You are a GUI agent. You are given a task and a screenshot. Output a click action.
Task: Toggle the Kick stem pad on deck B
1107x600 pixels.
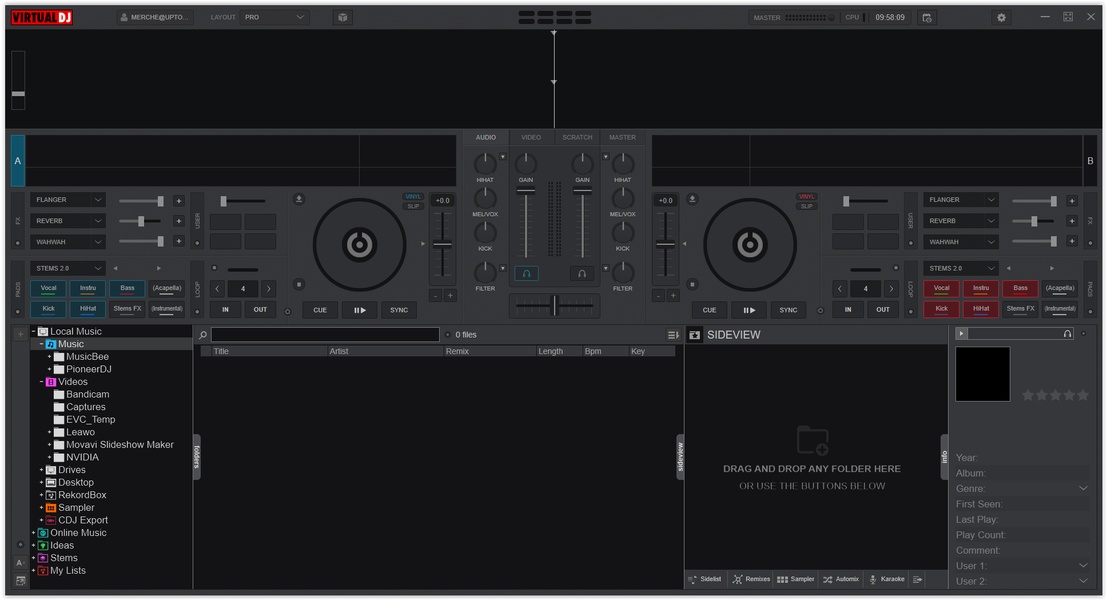(x=941, y=309)
